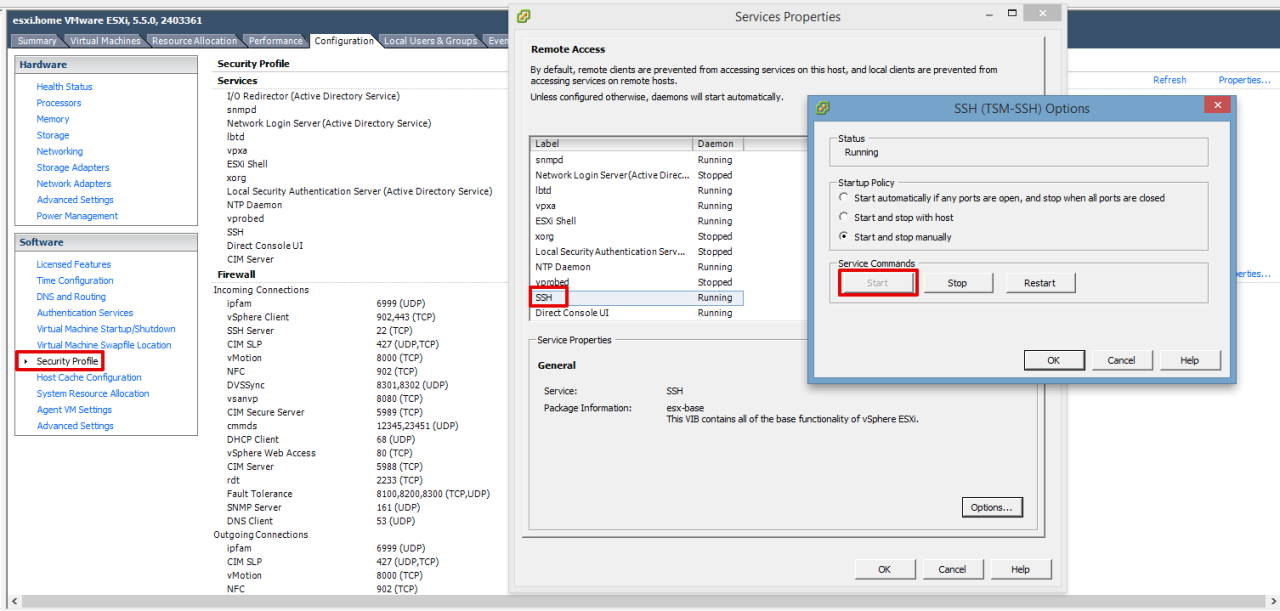Select the snmpd row in services list

click(637, 160)
